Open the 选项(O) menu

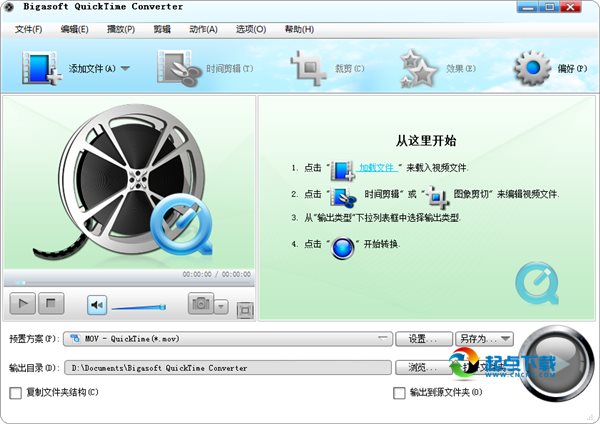tap(251, 29)
